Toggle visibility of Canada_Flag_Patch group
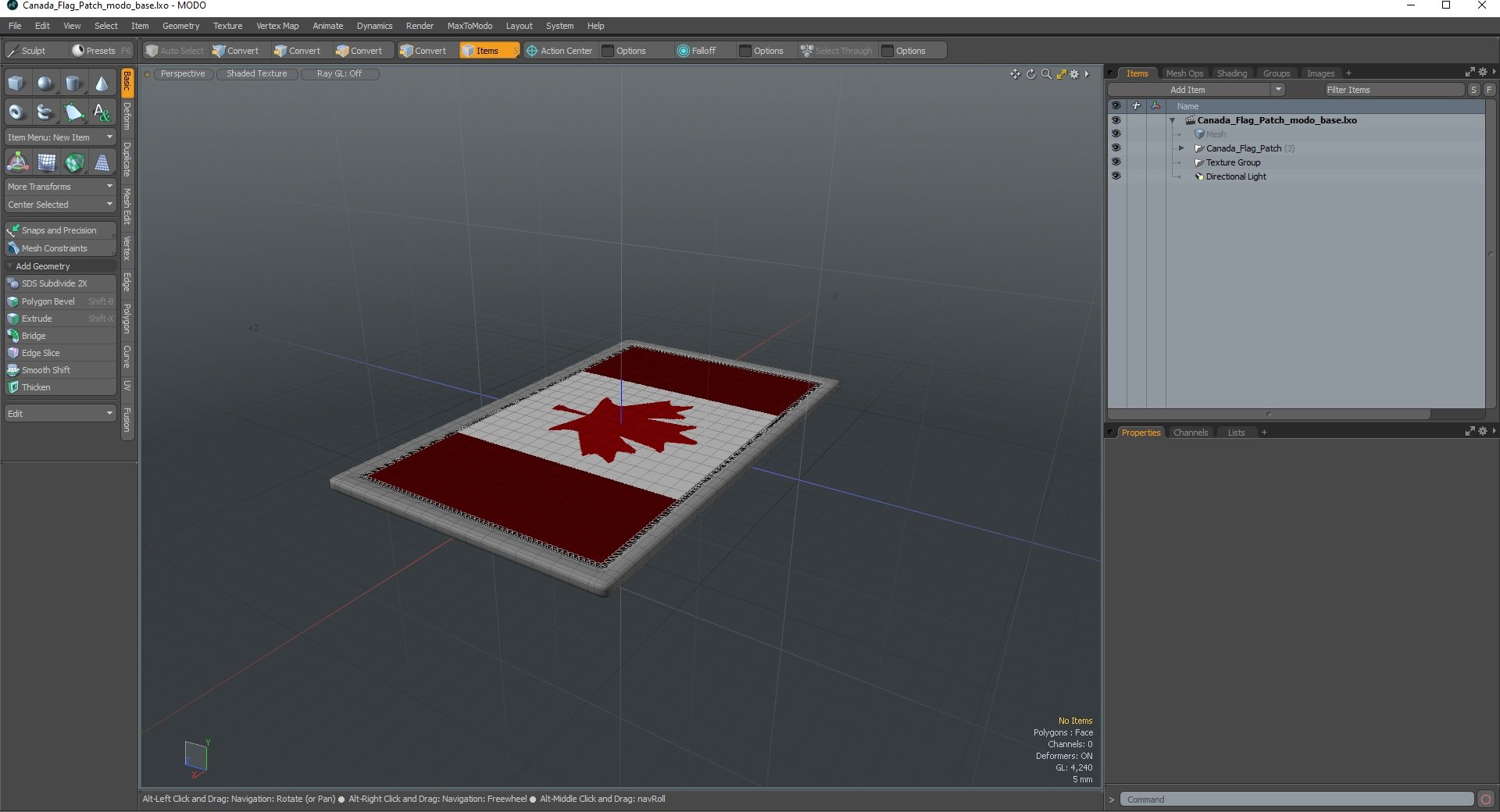The image size is (1500, 812). (1116, 148)
